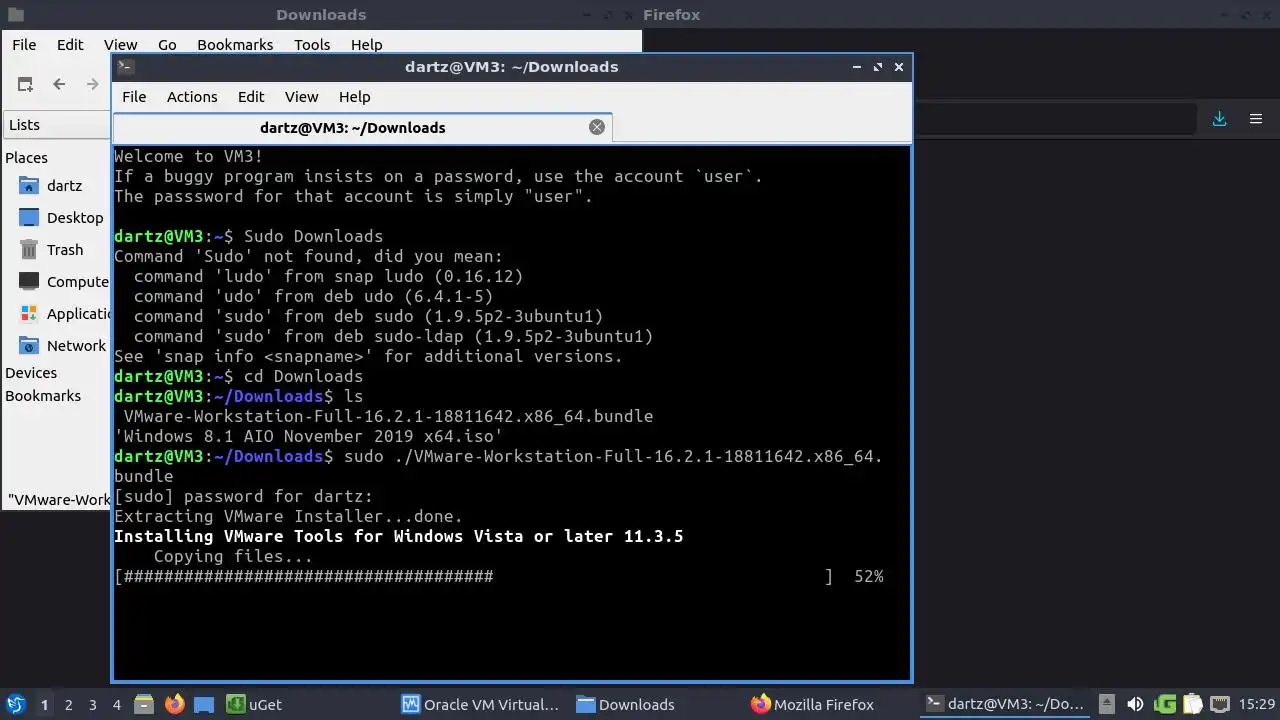Open the network connection tray icon
The height and width of the screenshot is (720, 1280).
pos(1220,705)
